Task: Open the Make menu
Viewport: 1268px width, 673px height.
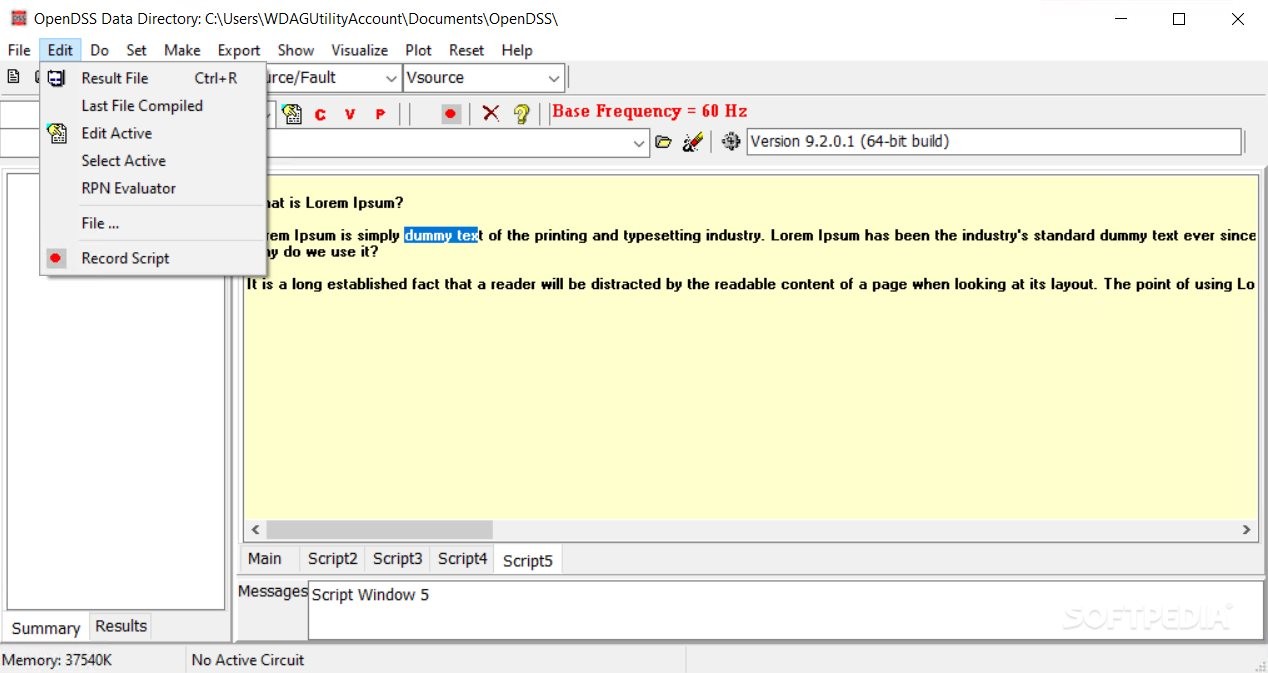Action: 182,50
